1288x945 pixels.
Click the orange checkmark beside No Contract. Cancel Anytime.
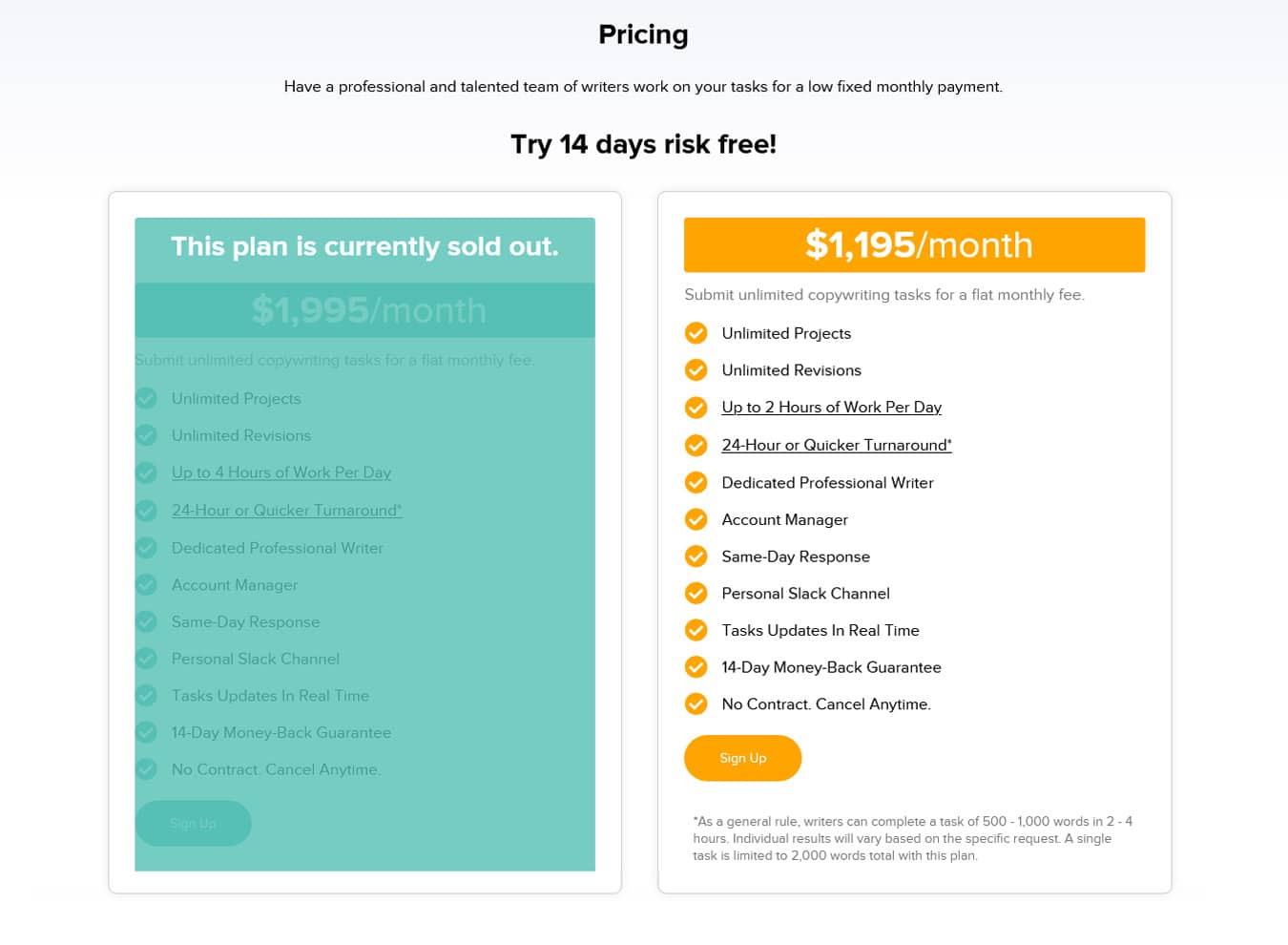696,704
